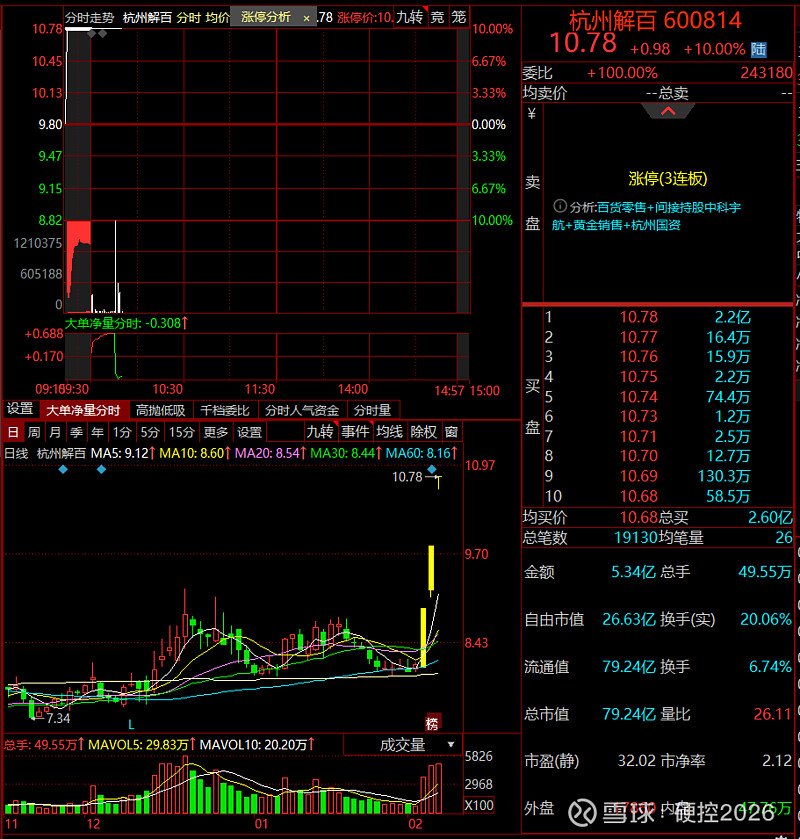
Task: Click the 均价 label in intraday header
Action: tap(217, 18)
